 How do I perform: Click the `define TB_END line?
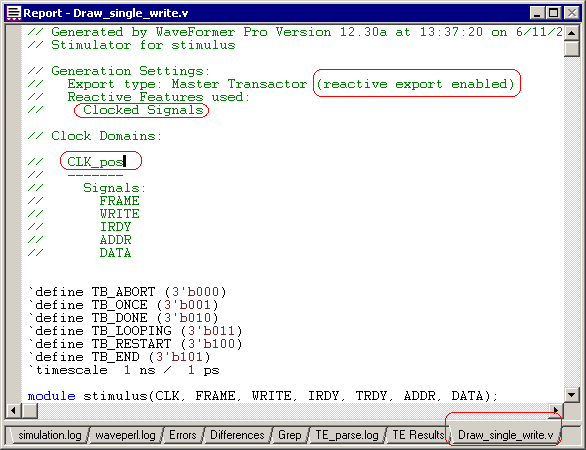[119, 357]
